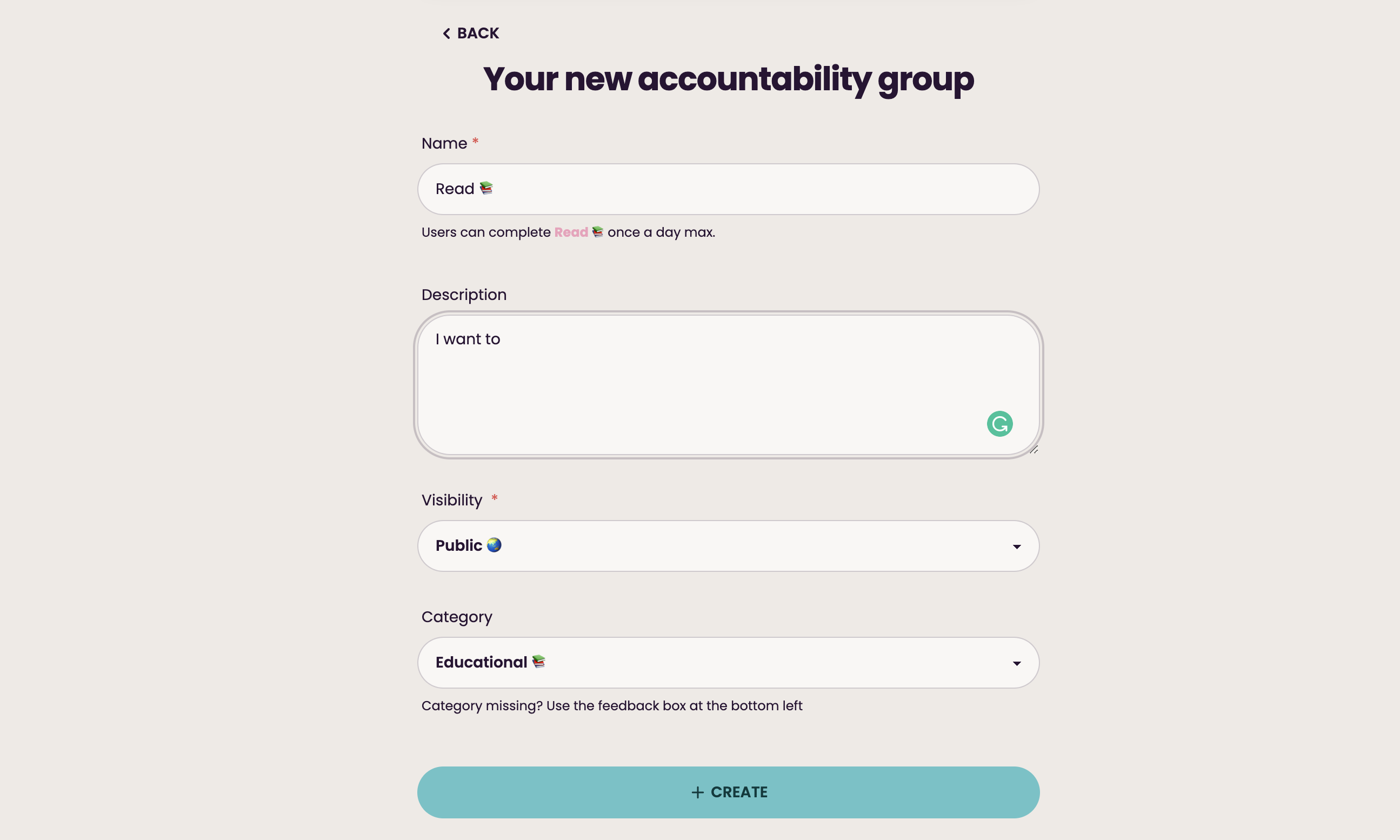Click the pink Read text in the helper line
Viewport: 1400px width, 840px height.
tap(570, 232)
